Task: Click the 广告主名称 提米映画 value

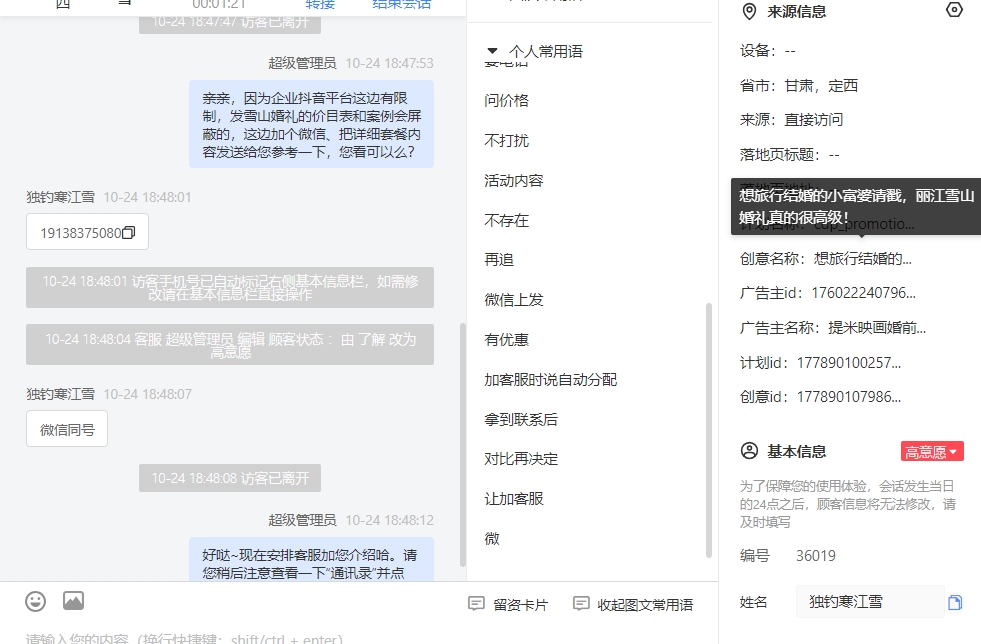Action: [877, 327]
